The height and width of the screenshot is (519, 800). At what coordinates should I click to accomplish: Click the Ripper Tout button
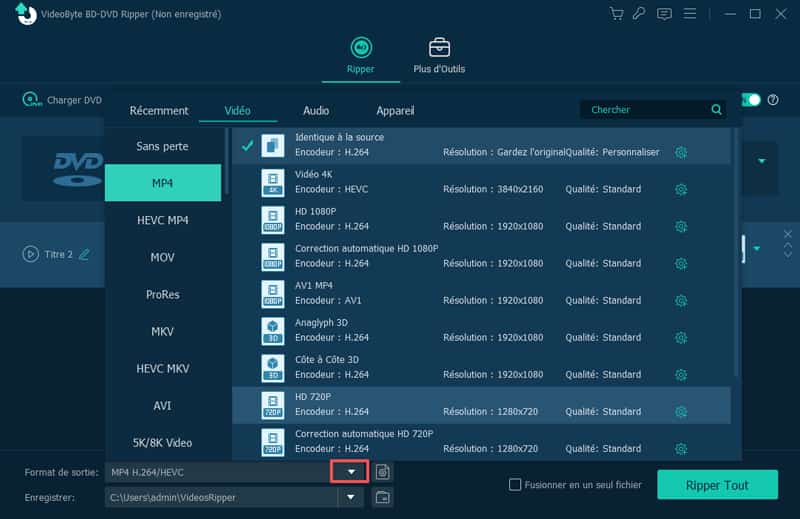tap(717, 485)
